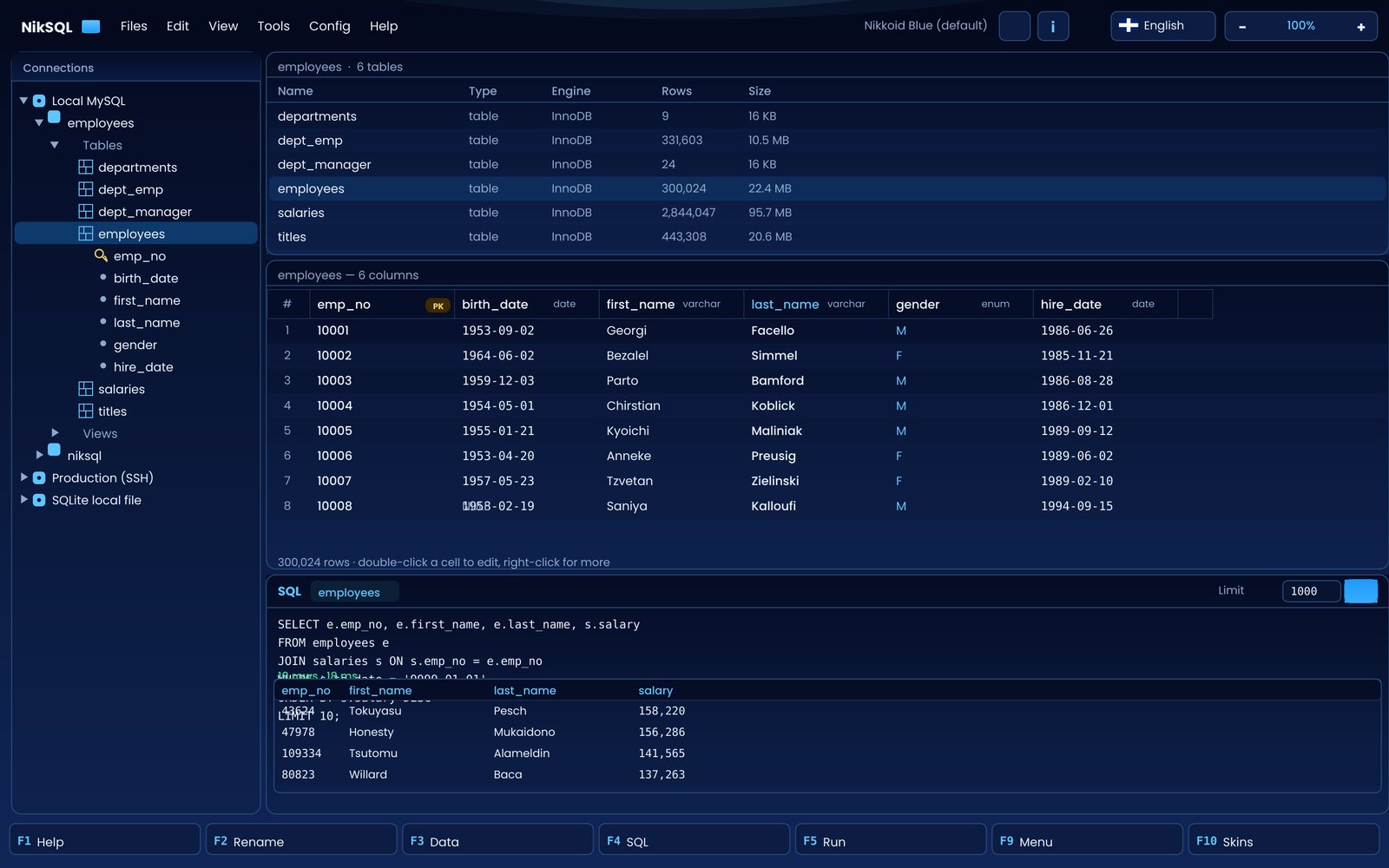Expand the Production (SSH) connection arrow
Viewport: 1389px width, 868px height.
[23, 477]
